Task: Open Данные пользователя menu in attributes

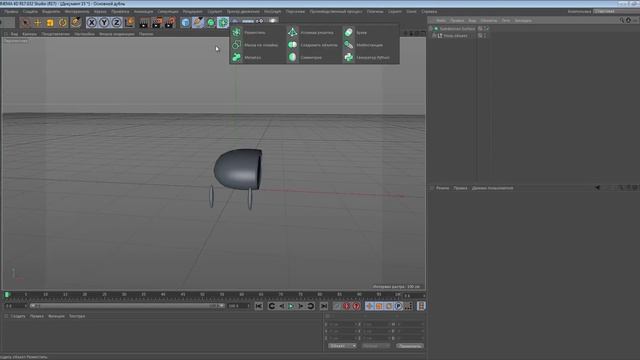Action: tap(492, 188)
